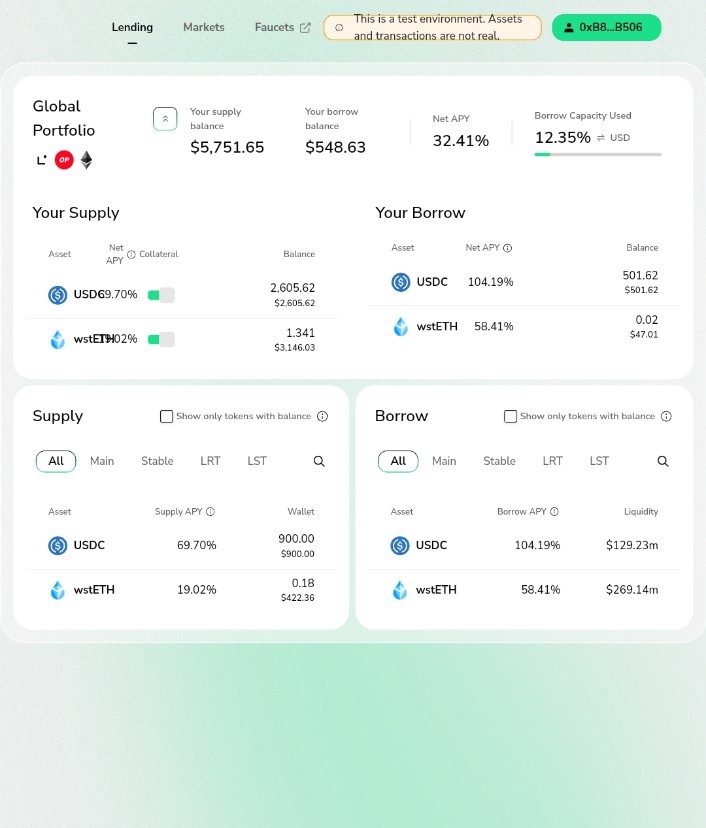Viewport: 706px width, 828px height.
Task: Click USDC coin icon in Your Supply
Action: (58, 295)
